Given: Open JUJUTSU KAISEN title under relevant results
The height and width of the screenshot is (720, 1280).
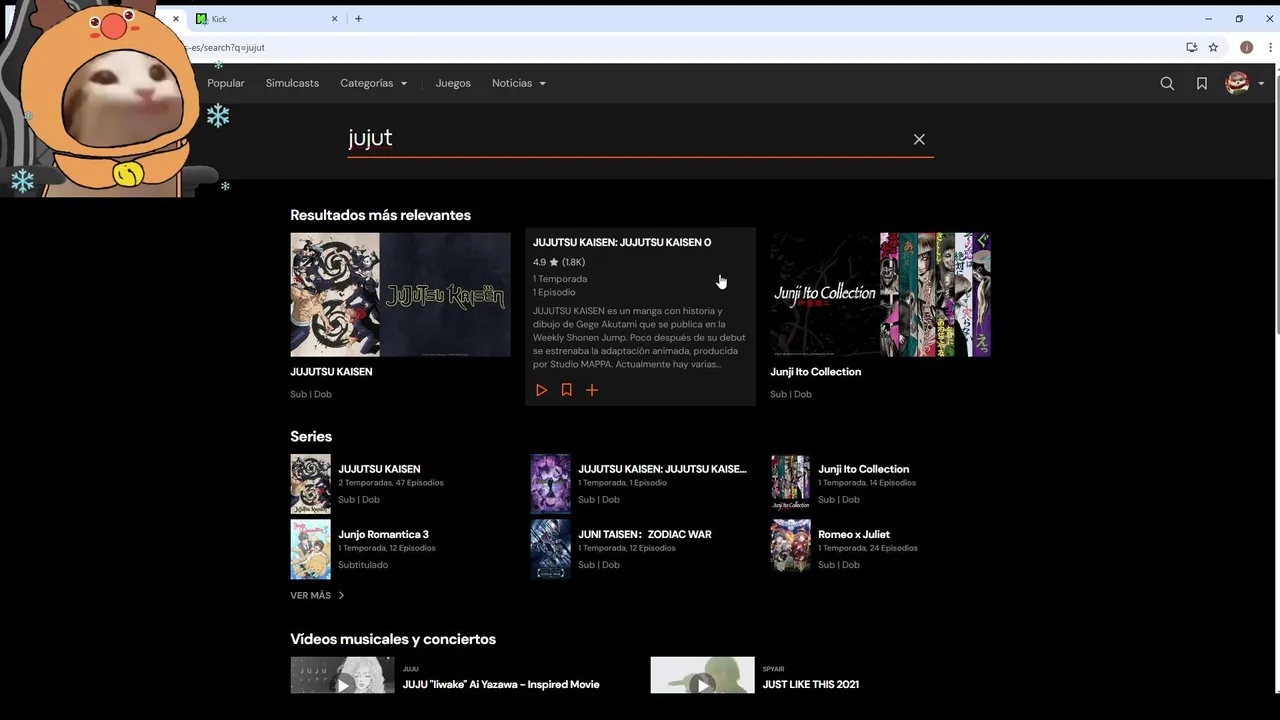Looking at the screenshot, I should pyautogui.click(x=331, y=372).
